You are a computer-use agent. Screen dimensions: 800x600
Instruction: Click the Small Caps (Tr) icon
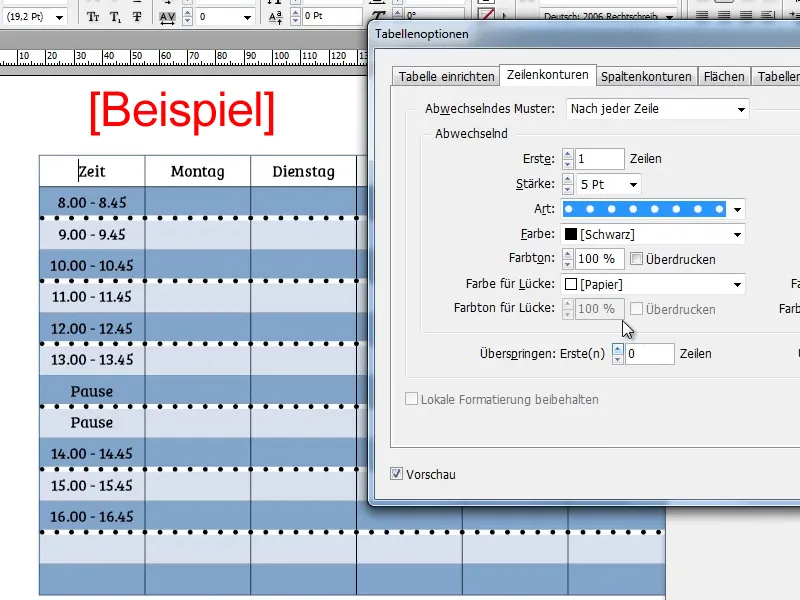93,17
